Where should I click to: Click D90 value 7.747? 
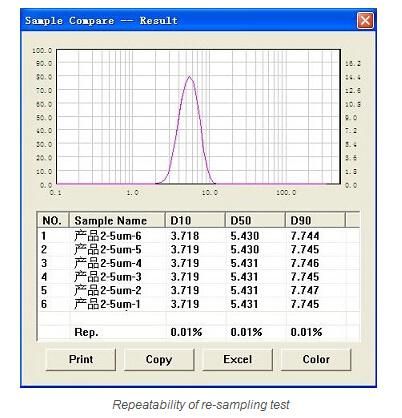305,290
